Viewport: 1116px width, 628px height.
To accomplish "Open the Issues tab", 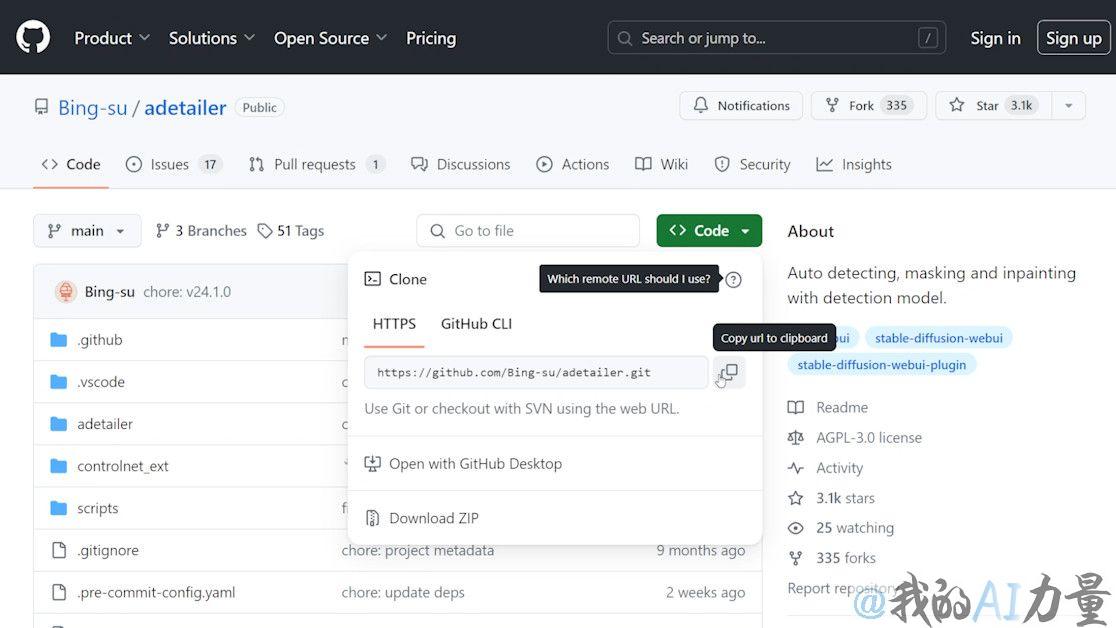I will 174,164.
